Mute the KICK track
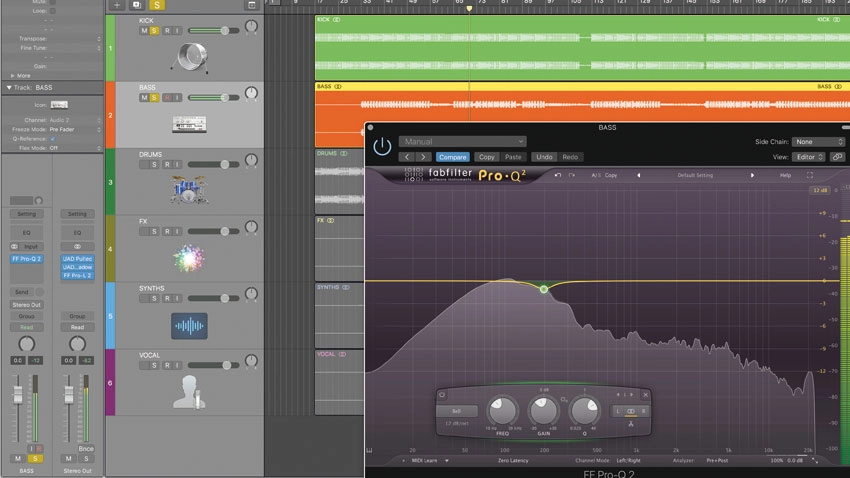 [144, 31]
